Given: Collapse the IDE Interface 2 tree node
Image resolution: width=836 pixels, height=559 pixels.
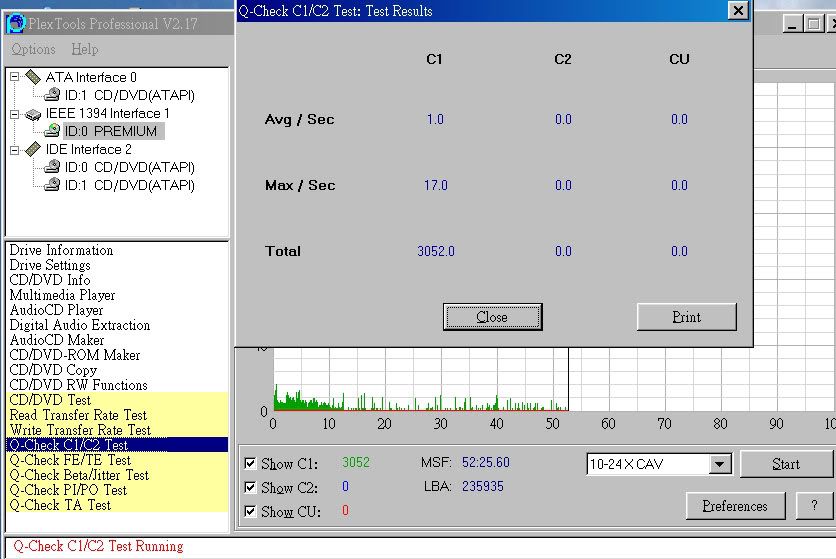Looking at the screenshot, I should [x=14, y=150].
